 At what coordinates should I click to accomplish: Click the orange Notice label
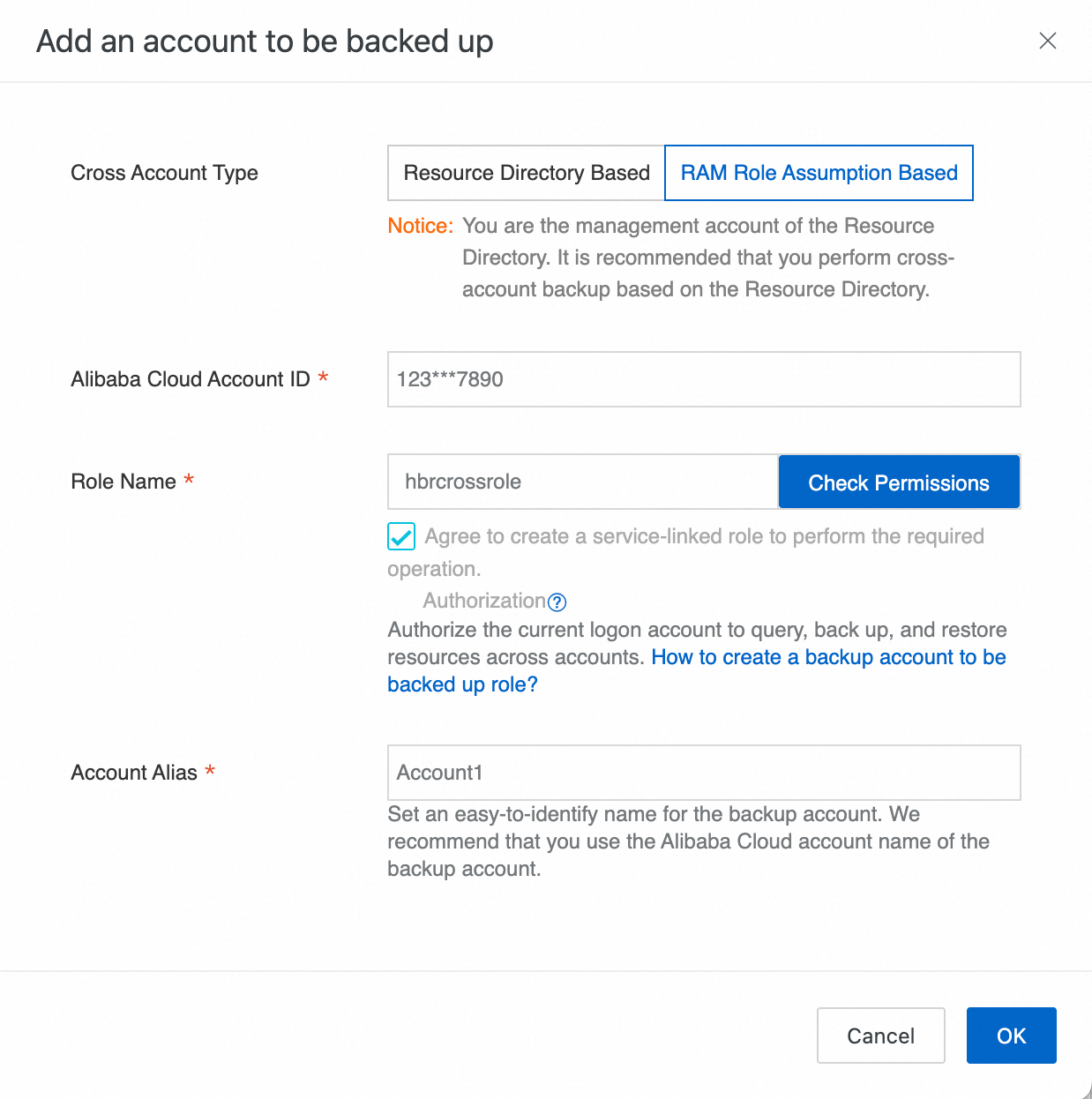point(420,226)
